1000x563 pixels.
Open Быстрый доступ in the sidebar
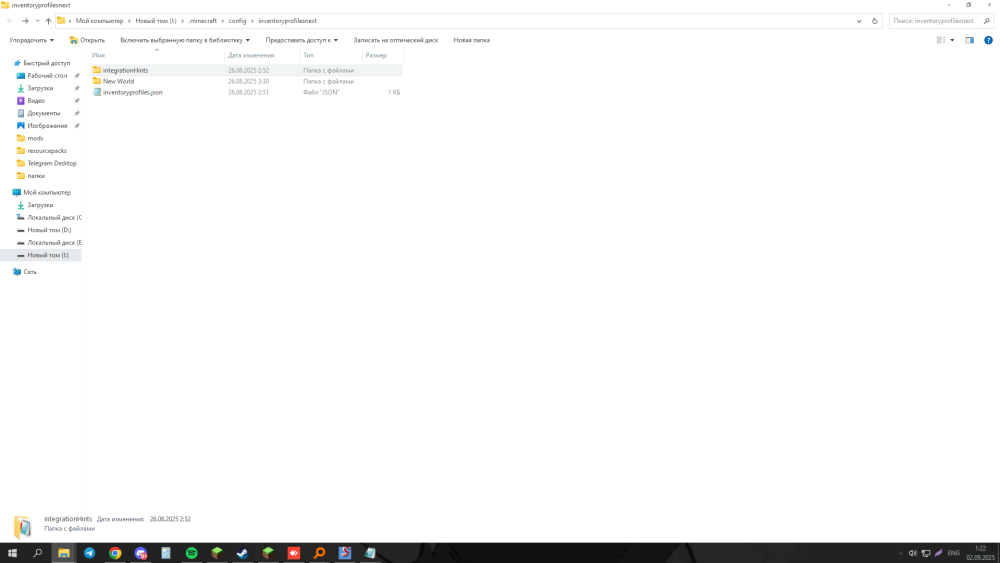pos(47,63)
